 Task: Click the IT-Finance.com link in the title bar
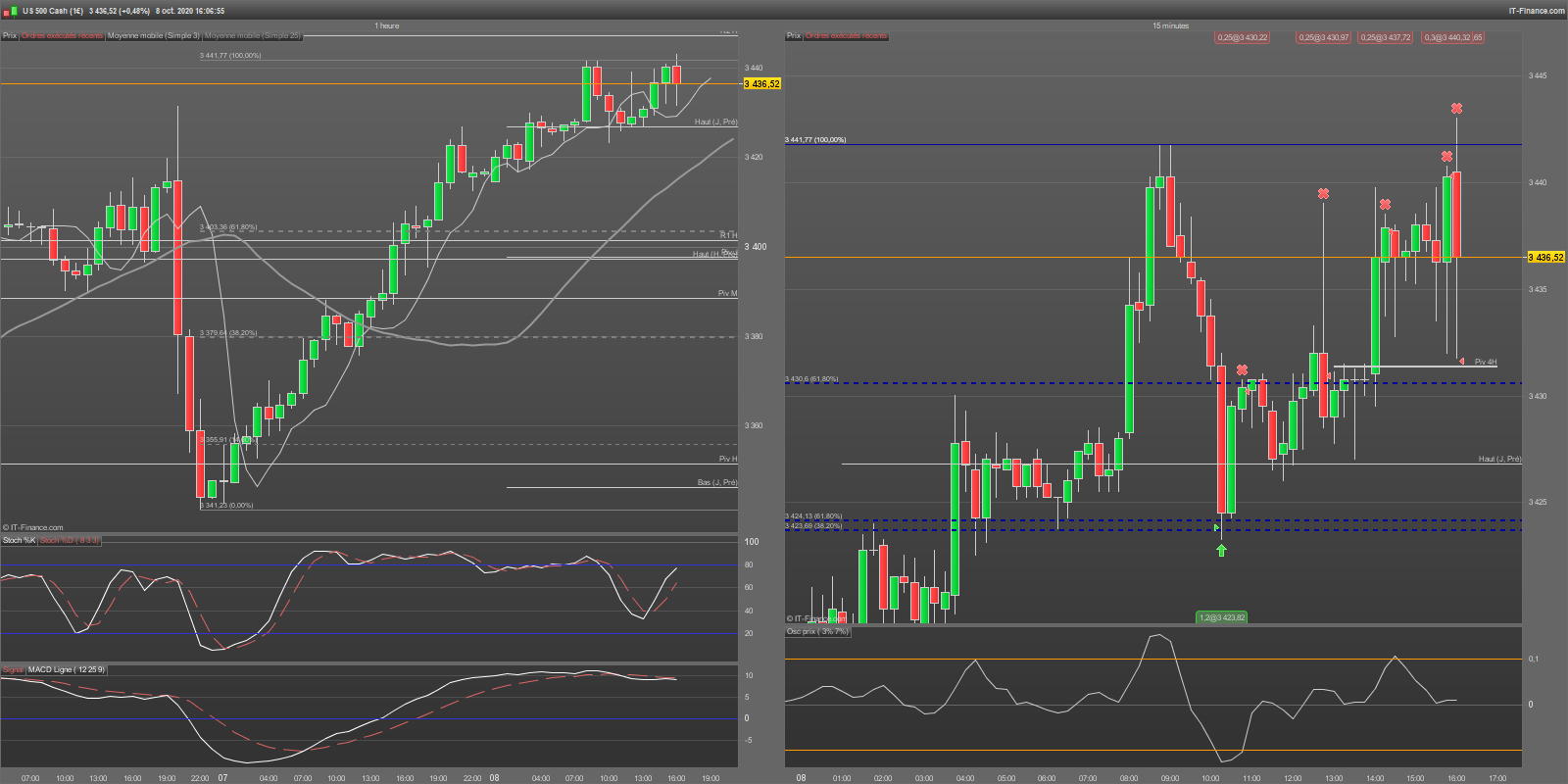[x=1537, y=11]
